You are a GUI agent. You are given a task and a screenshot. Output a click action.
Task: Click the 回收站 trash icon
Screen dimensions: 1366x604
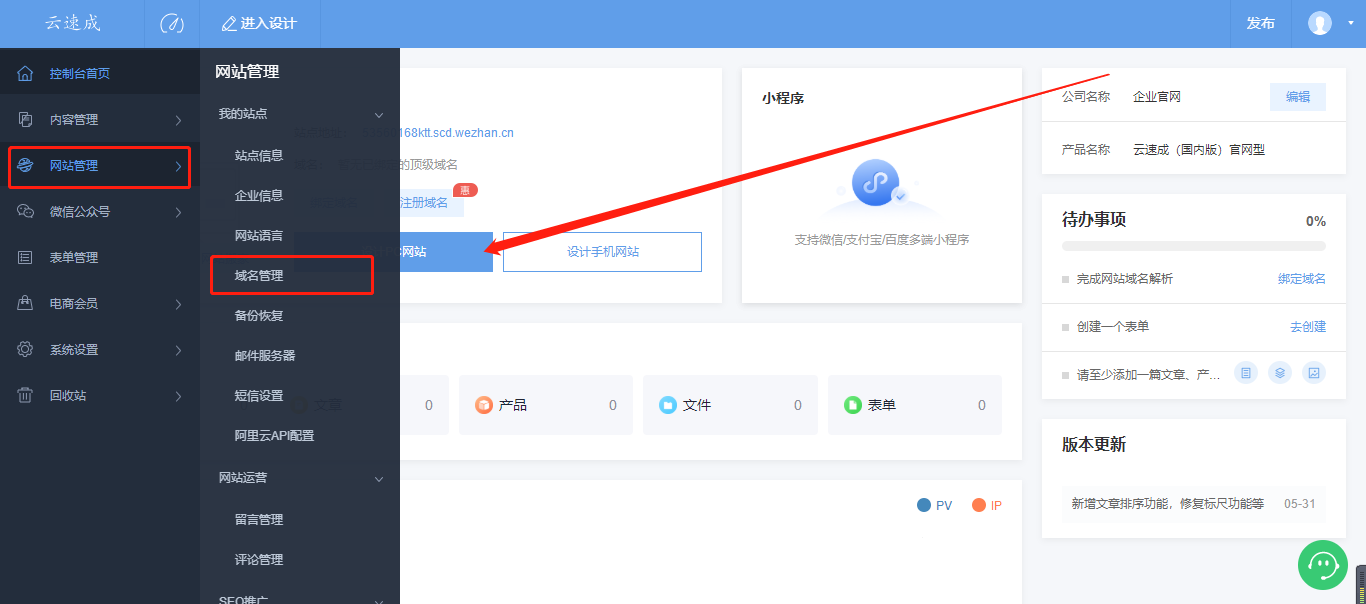pos(26,395)
